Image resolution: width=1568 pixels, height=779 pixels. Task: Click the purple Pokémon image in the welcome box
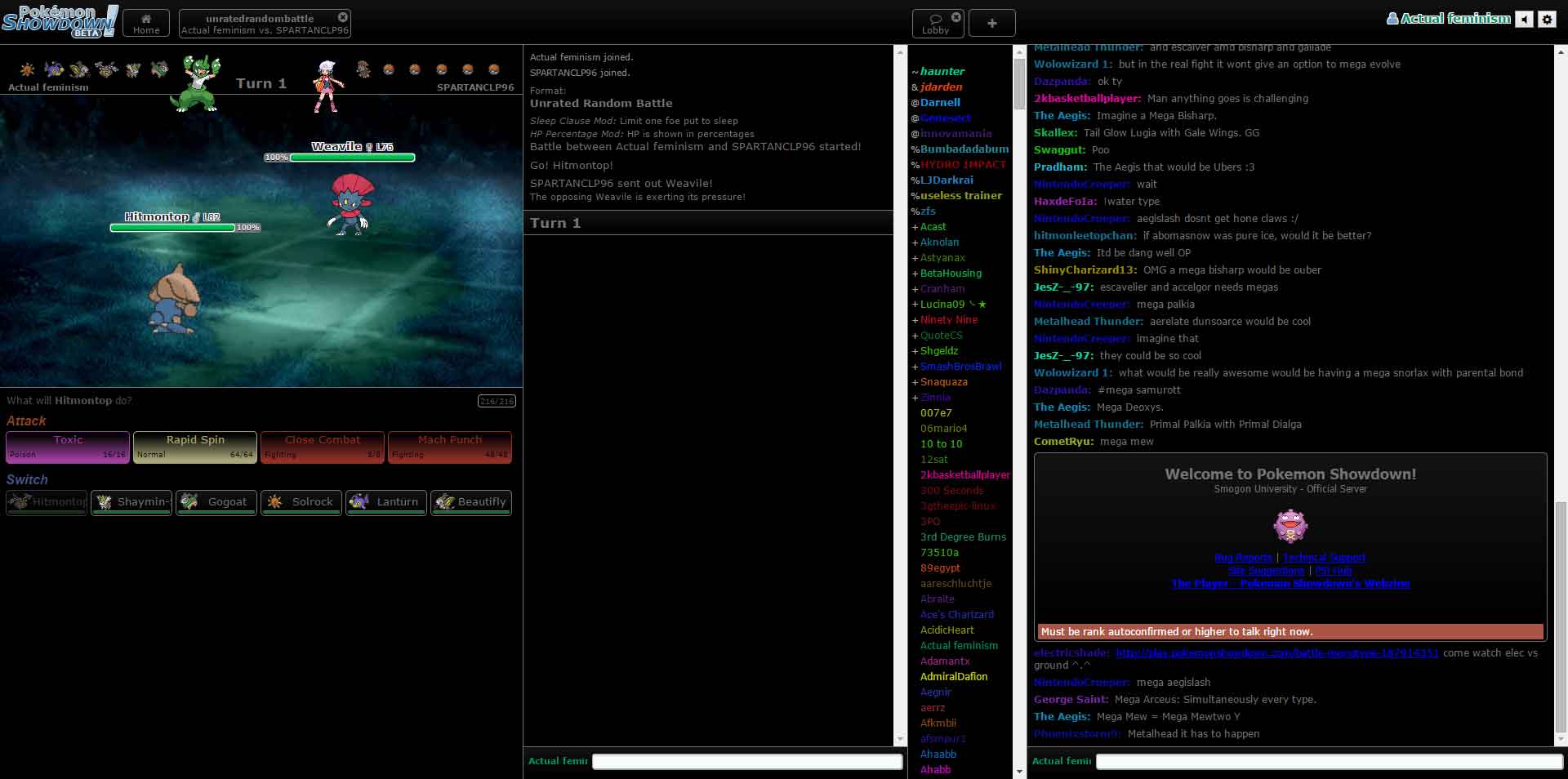tap(1290, 526)
